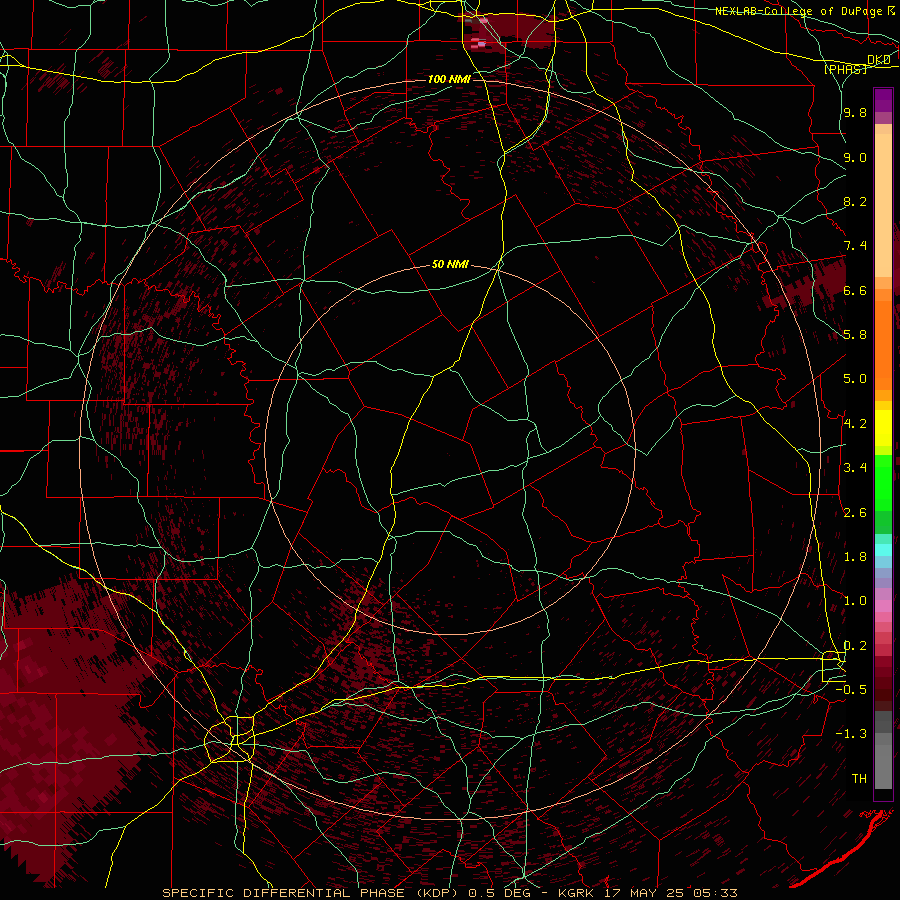The image size is (900, 900).
Task: Click the 0.2 value on the color scale
Action: tap(855, 646)
